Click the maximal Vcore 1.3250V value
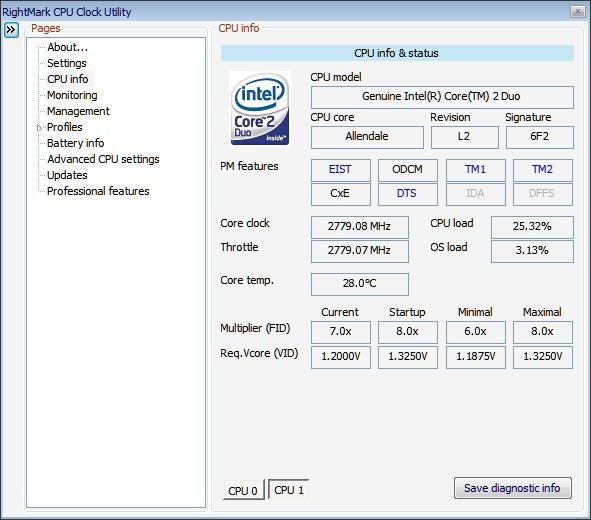591x520 pixels. pos(543,357)
